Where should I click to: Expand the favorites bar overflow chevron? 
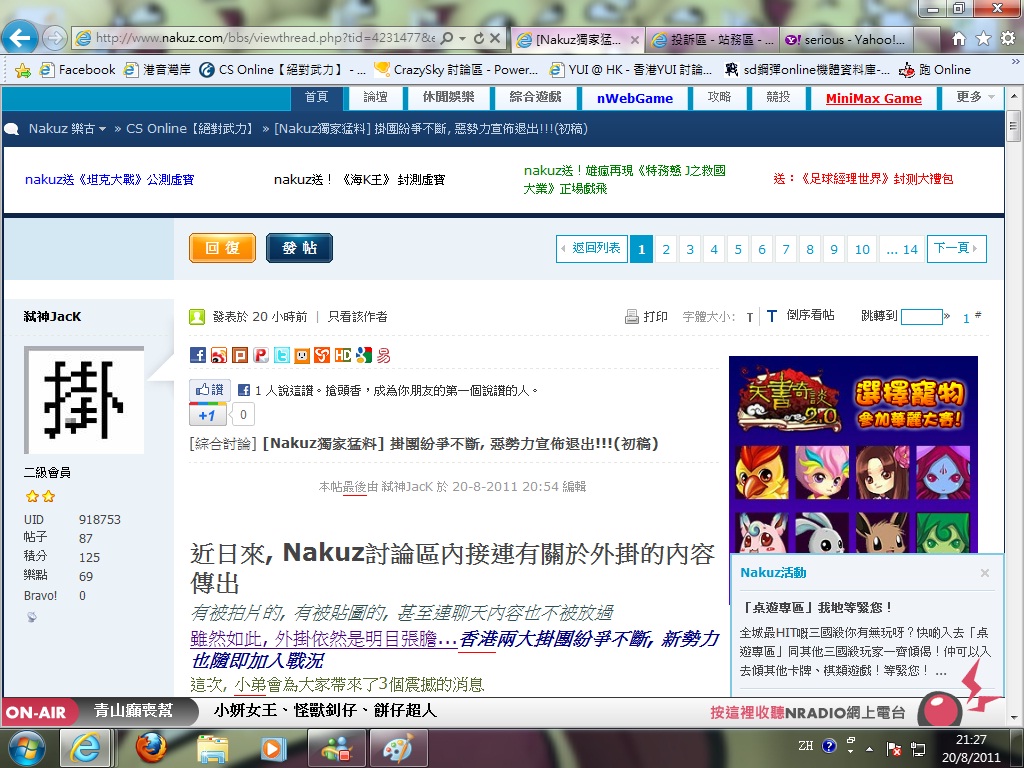pos(1015,63)
